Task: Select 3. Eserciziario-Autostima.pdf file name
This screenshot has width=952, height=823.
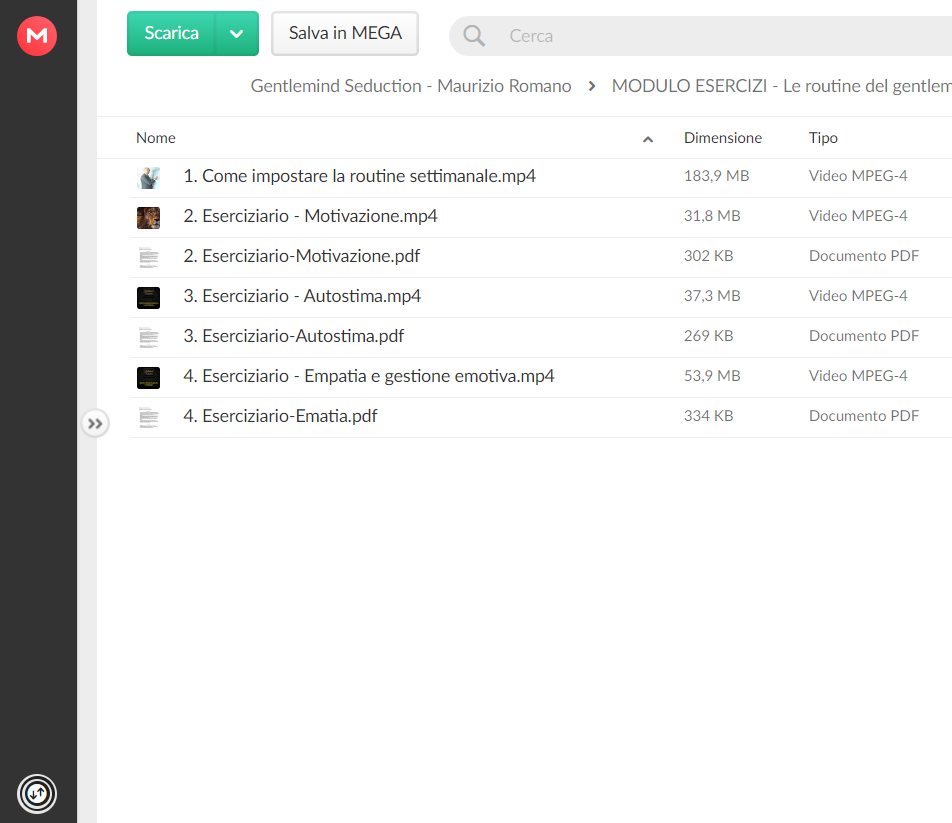Action: (x=294, y=336)
